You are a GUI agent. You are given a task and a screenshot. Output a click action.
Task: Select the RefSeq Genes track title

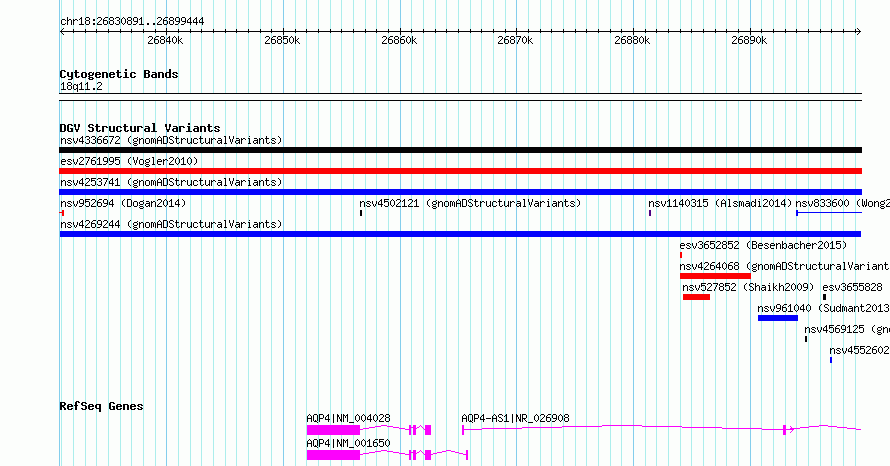click(101, 406)
